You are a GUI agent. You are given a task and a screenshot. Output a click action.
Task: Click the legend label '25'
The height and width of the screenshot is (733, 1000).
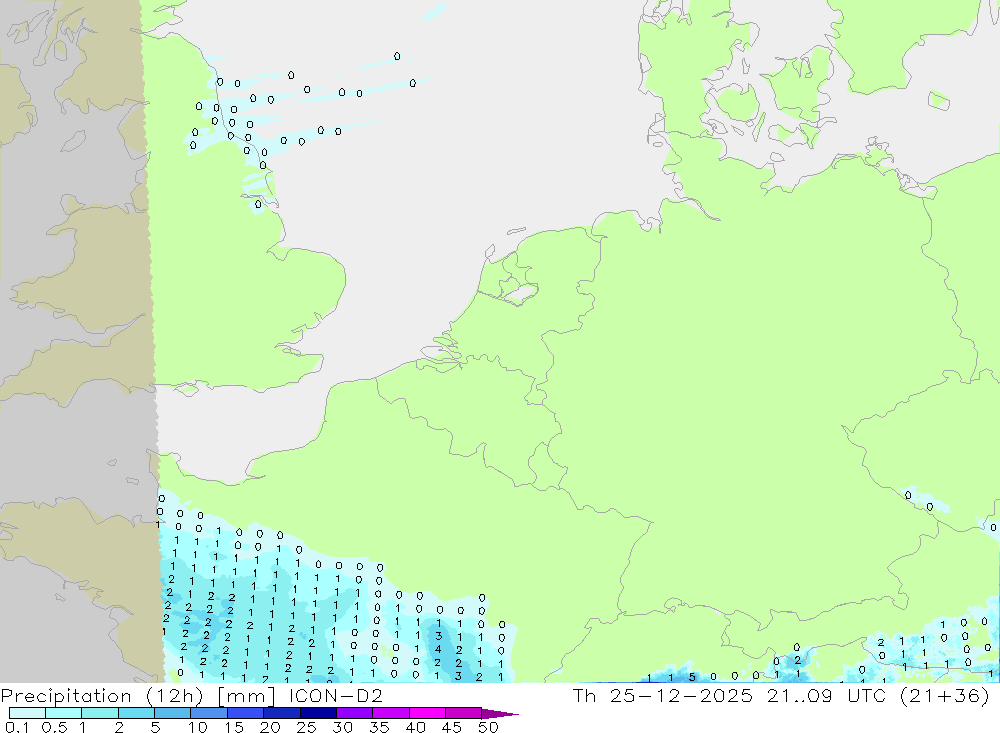click(x=306, y=727)
